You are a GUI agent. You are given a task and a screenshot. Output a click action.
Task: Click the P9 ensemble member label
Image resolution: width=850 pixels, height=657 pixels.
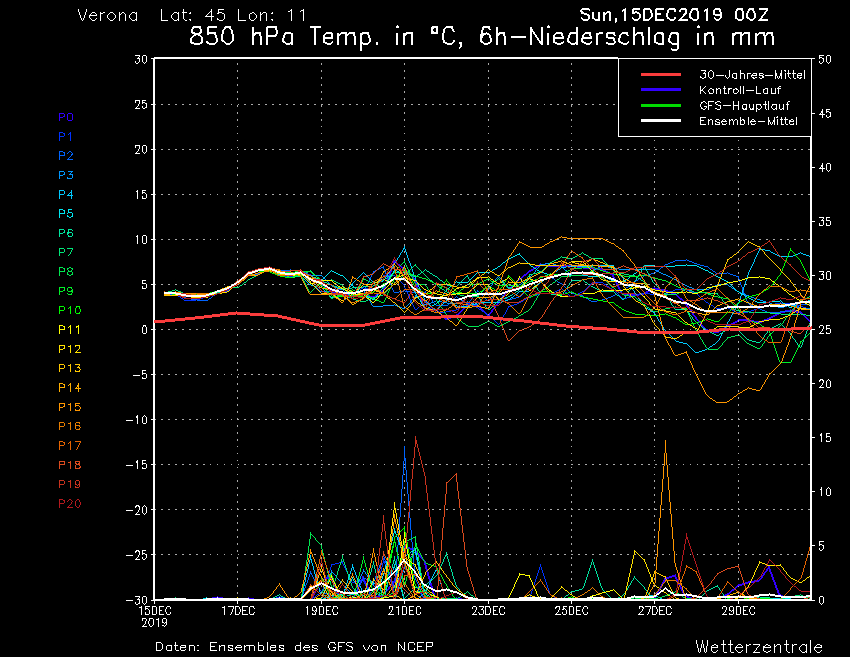[x=66, y=291]
